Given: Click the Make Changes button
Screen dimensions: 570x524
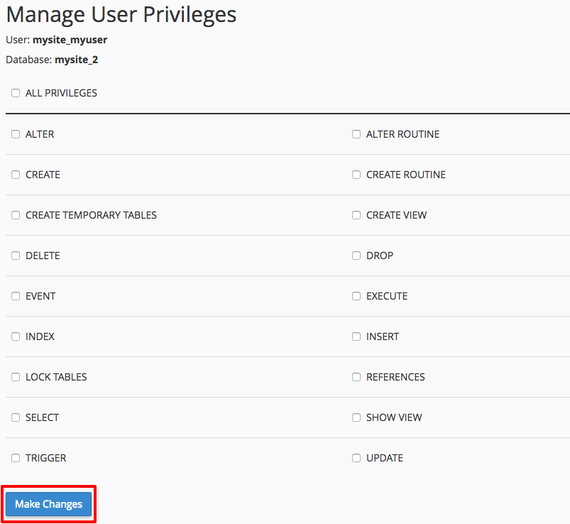Looking at the screenshot, I should click(x=49, y=504).
